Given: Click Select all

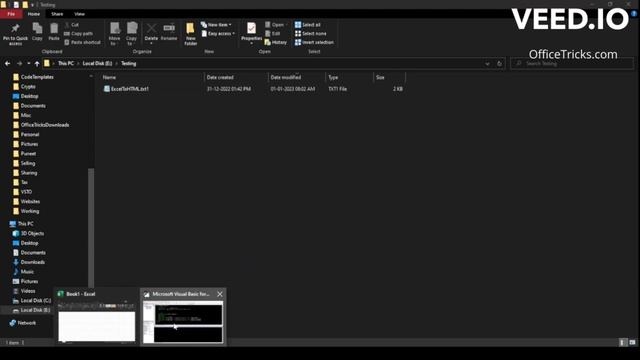Looking at the screenshot, I should pyautogui.click(x=308, y=25).
